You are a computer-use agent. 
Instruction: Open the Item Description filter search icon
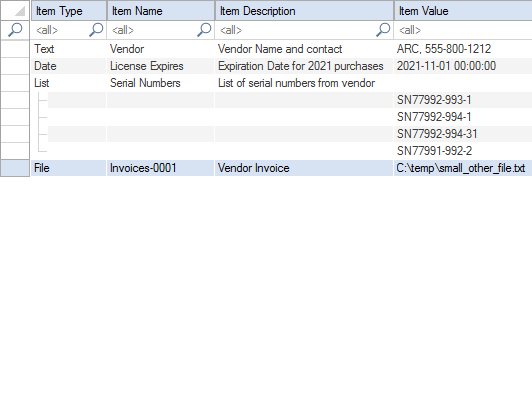[383, 30]
